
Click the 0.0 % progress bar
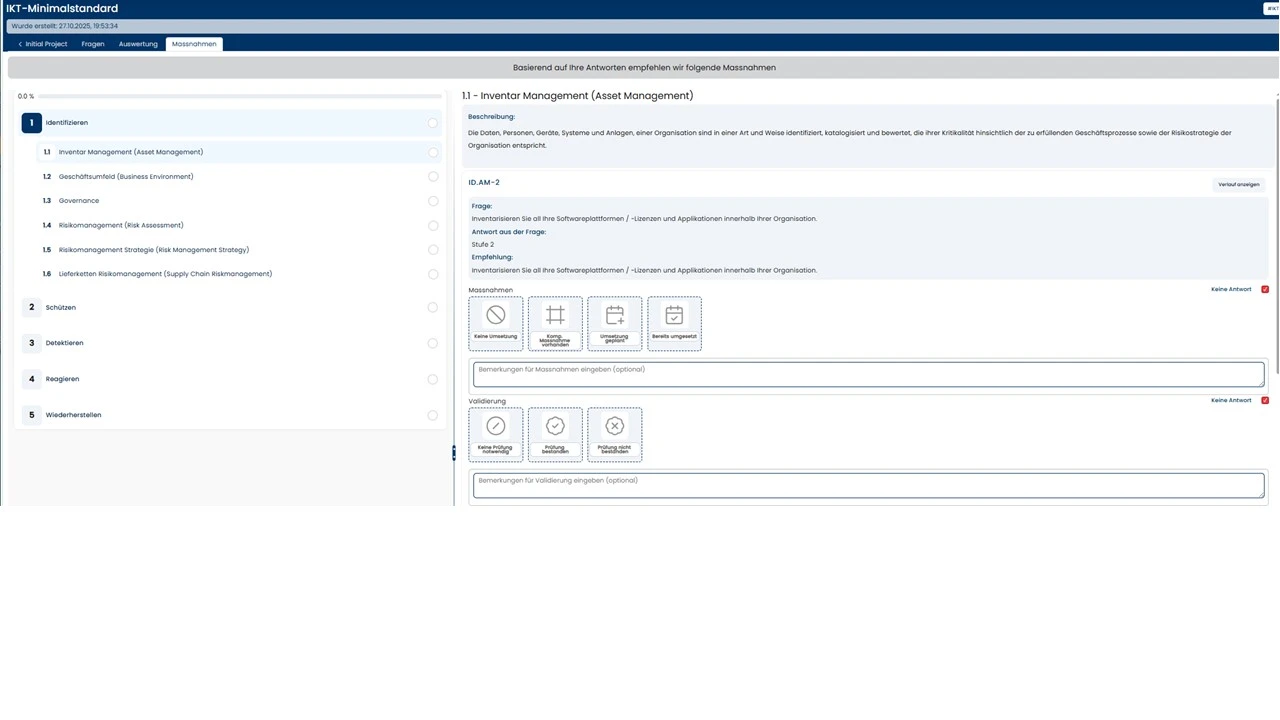(240, 97)
